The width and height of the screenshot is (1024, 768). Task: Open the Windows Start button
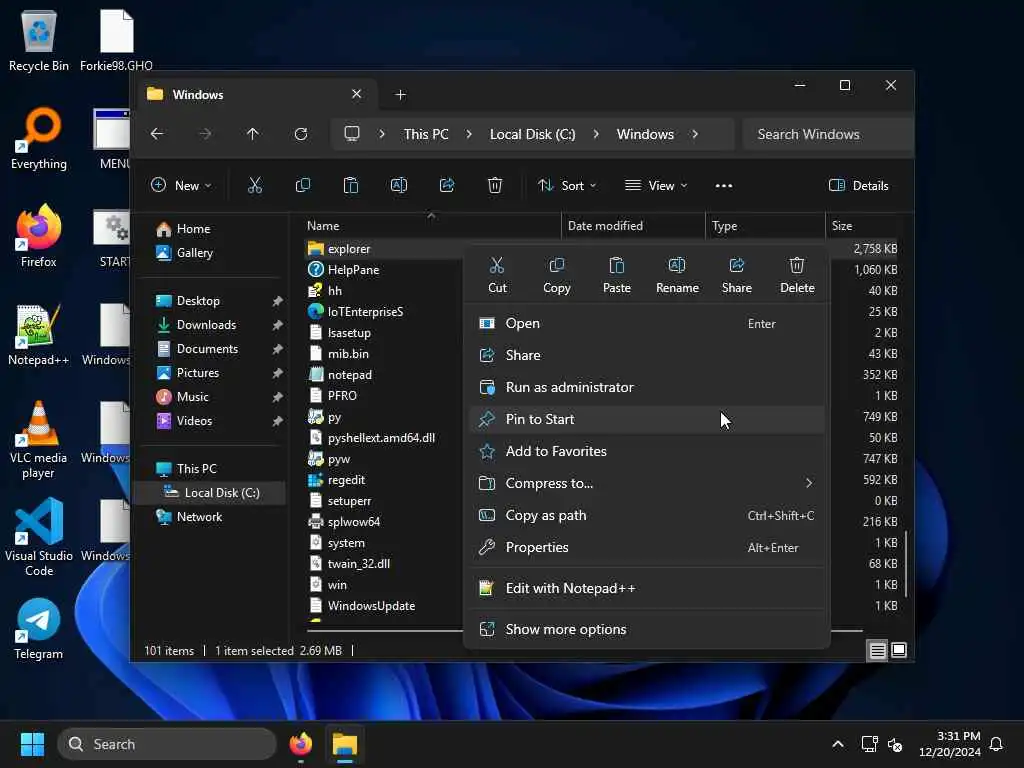point(32,744)
